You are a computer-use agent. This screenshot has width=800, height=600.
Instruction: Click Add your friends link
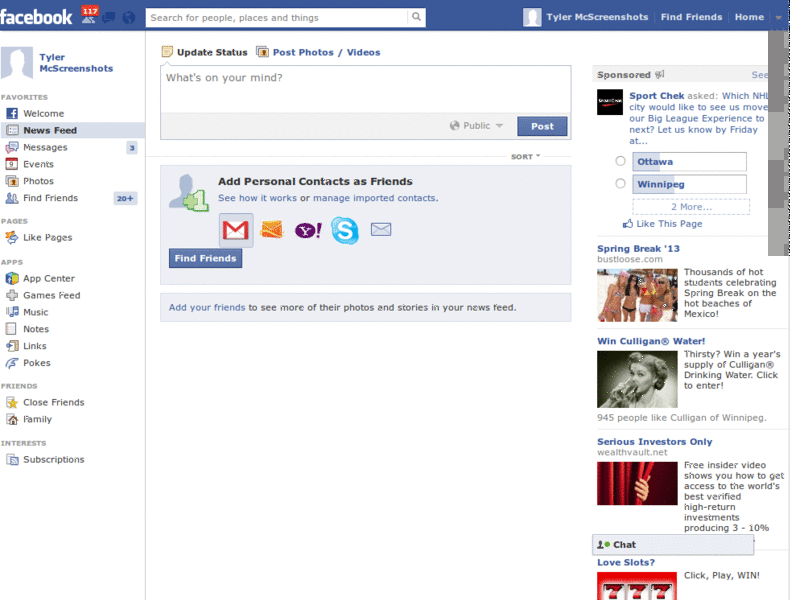tap(207, 308)
